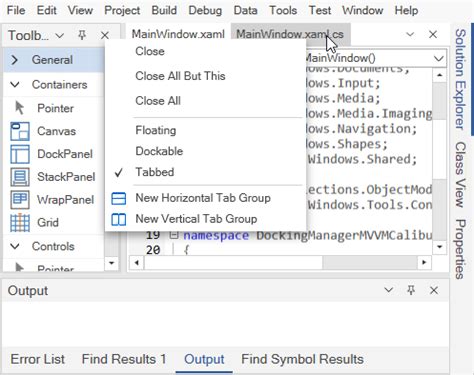This screenshot has height=375, width=474.
Task: Click the editor horizontal scroll left arrow
Action: tap(137, 263)
